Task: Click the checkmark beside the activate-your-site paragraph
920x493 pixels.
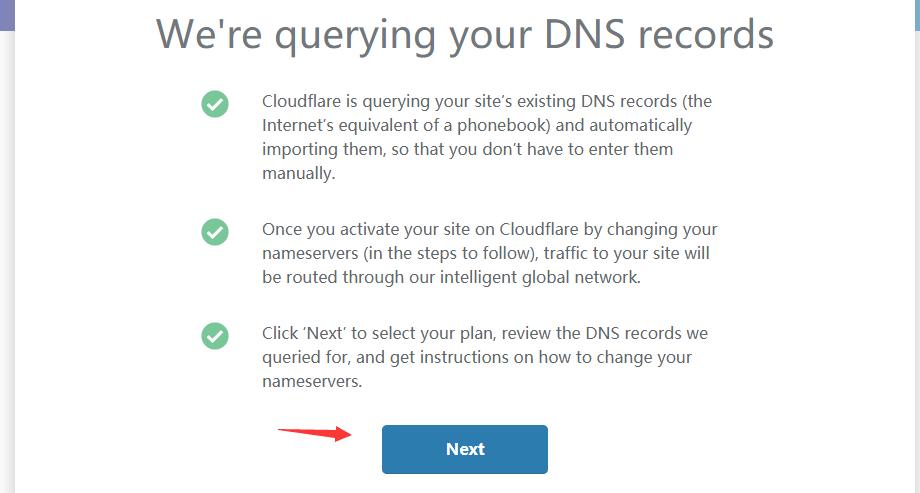Action: tap(215, 231)
